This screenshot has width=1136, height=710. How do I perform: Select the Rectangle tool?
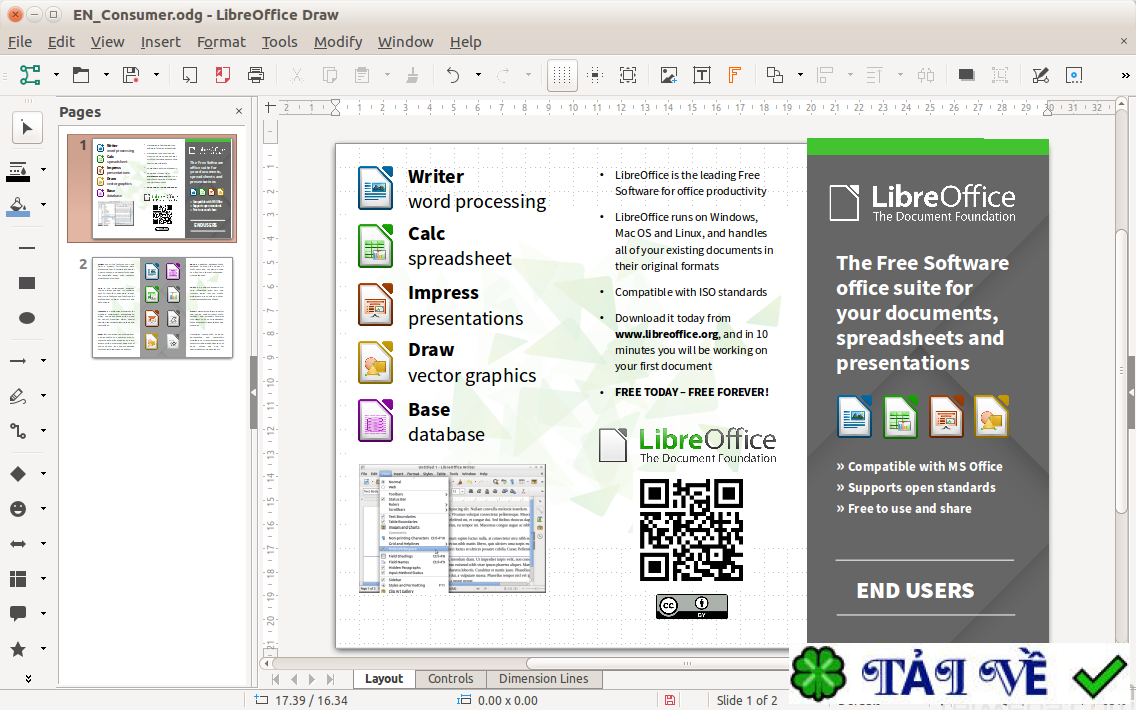[x=27, y=281]
